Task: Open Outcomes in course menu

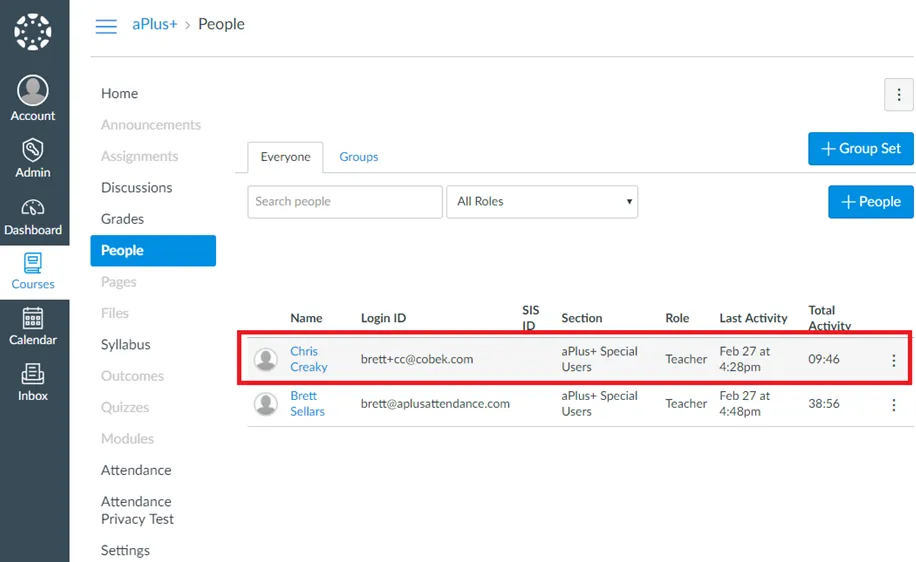Action: coord(132,376)
